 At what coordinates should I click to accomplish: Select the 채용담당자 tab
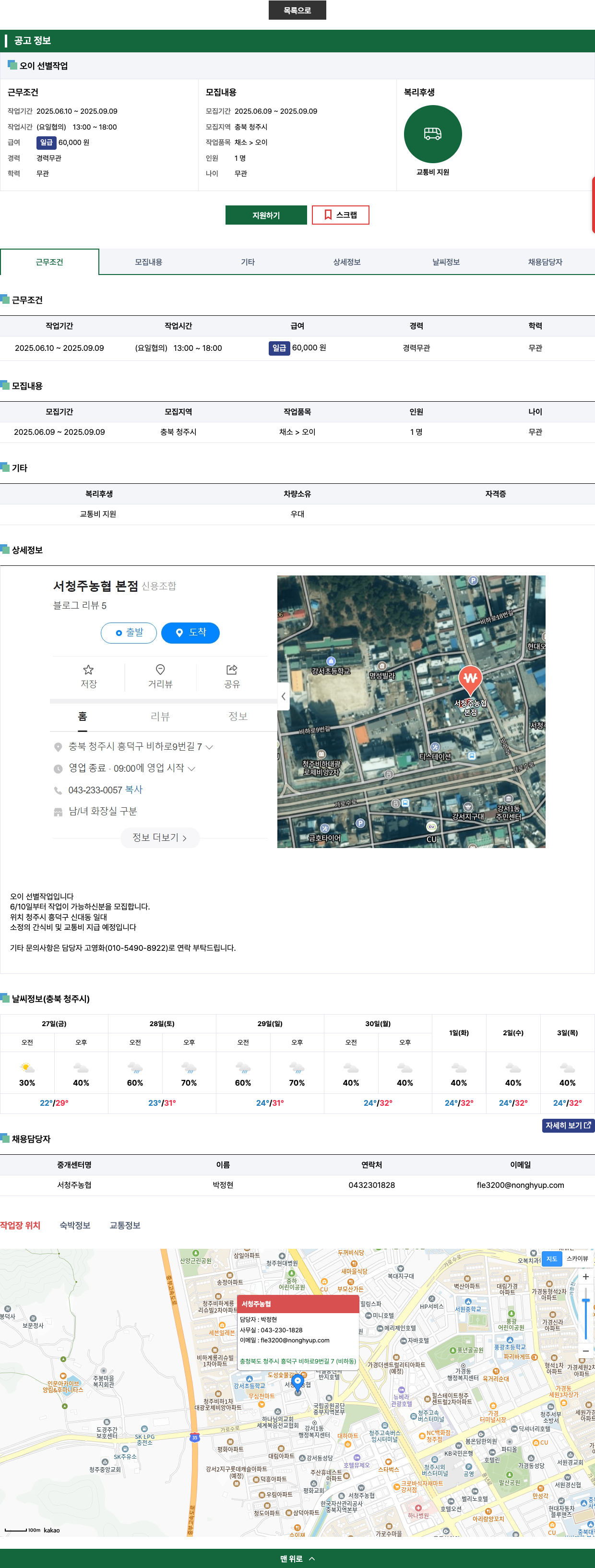tap(545, 262)
